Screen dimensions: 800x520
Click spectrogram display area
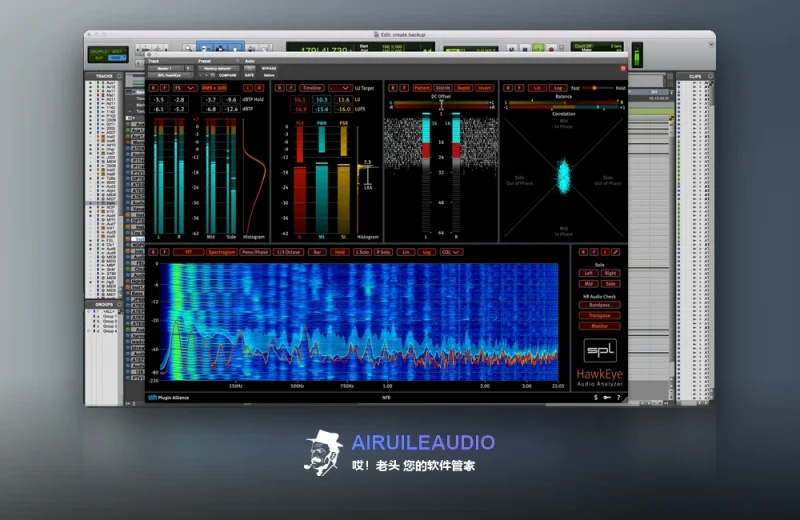(x=359, y=321)
